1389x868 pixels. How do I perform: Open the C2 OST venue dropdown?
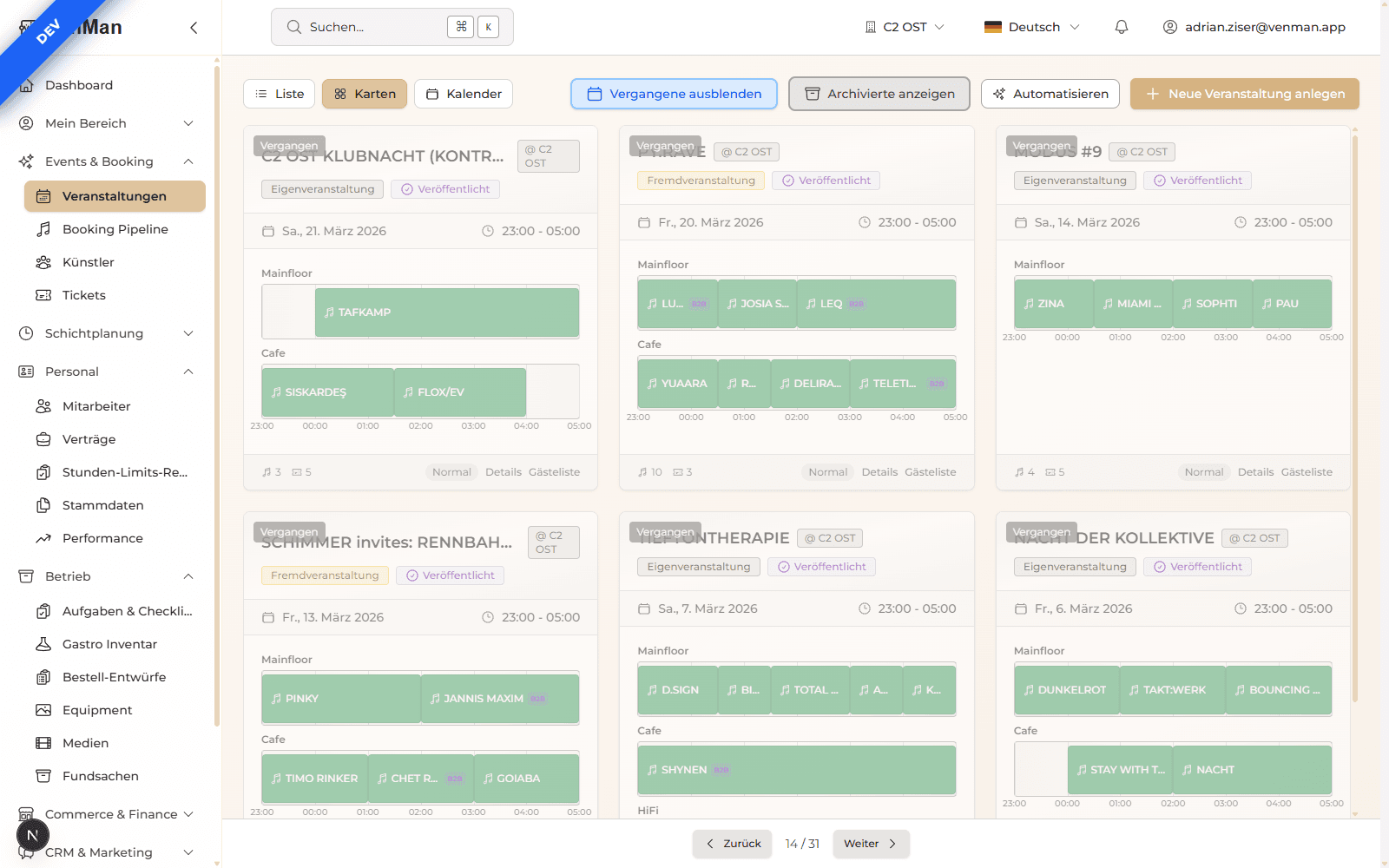tap(905, 27)
